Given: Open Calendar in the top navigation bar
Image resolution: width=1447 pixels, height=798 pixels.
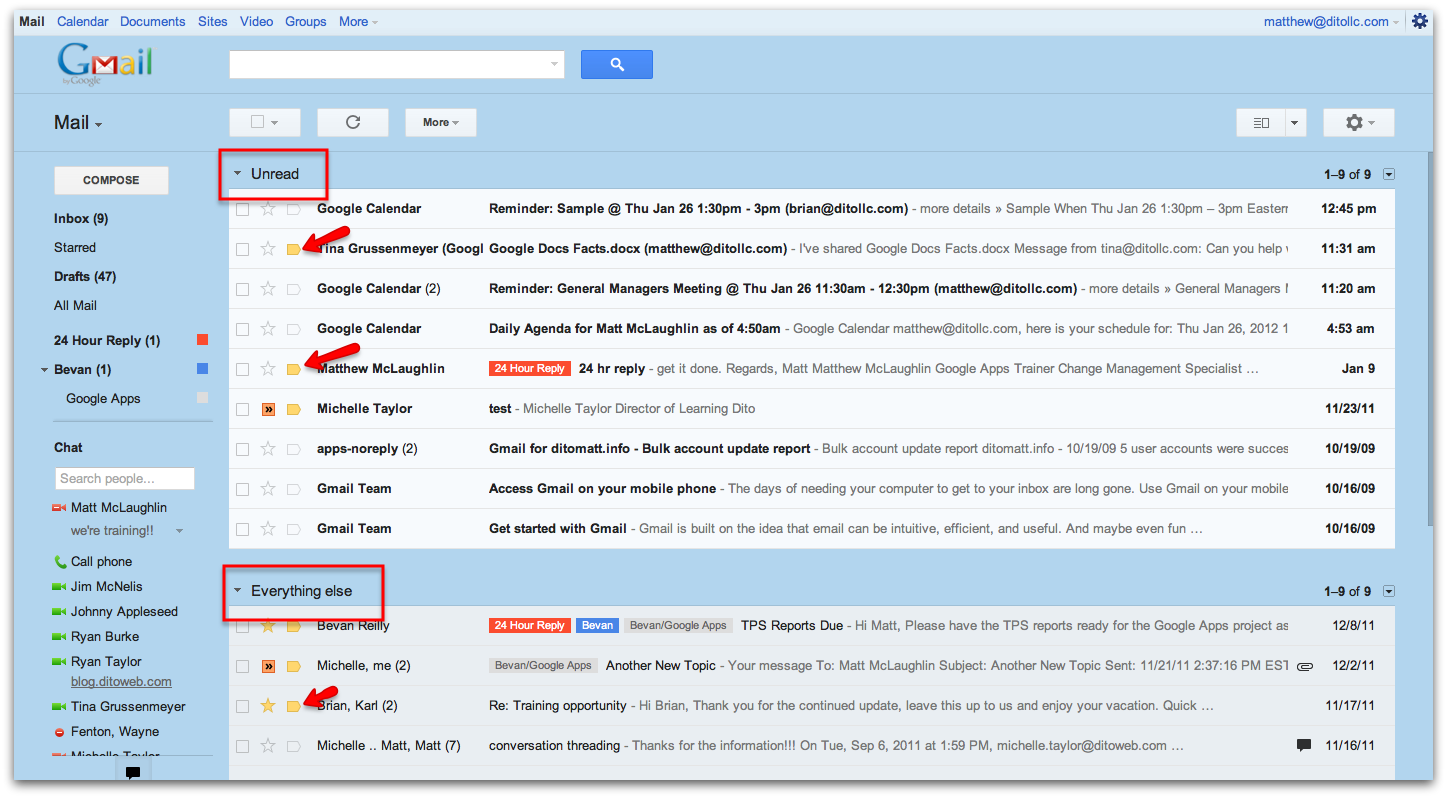Looking at the screenshot, I should click(82, 21).
